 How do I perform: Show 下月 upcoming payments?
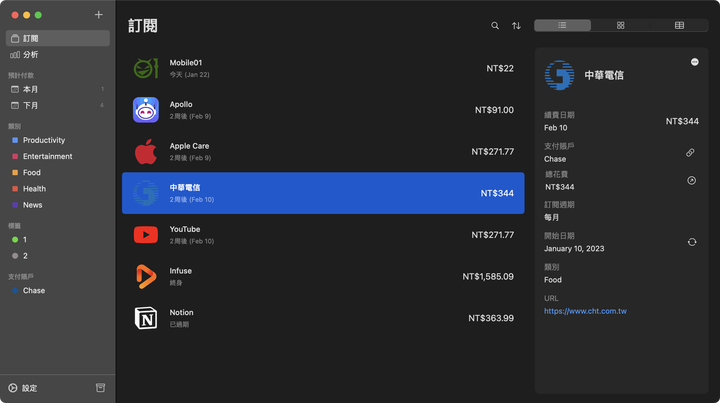click(58, 105)
